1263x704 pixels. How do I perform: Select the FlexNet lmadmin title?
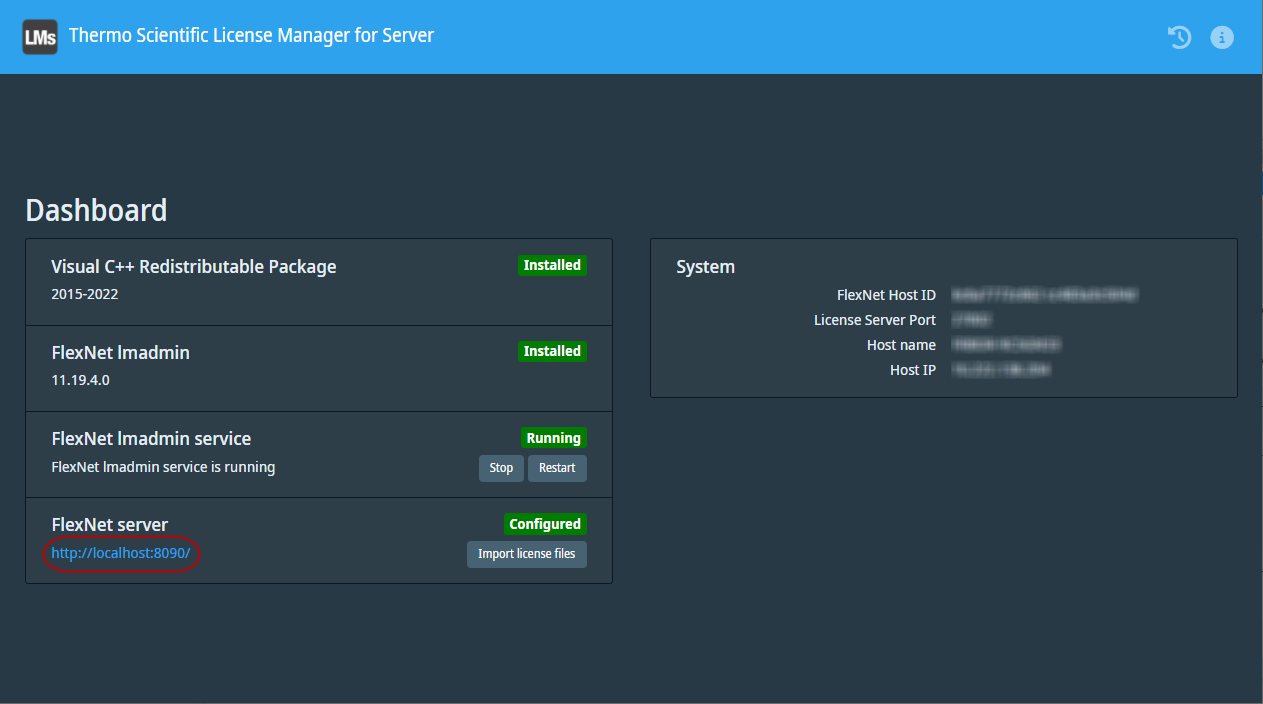(x=120, y=353)
